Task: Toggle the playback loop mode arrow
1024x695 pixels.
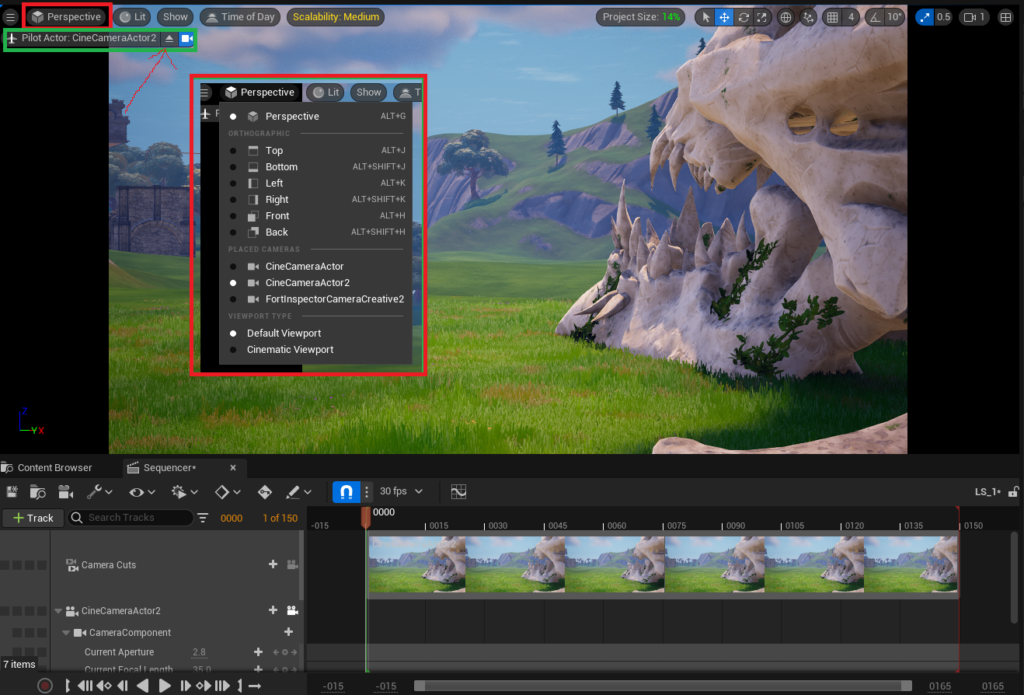Action: [255, 686]
